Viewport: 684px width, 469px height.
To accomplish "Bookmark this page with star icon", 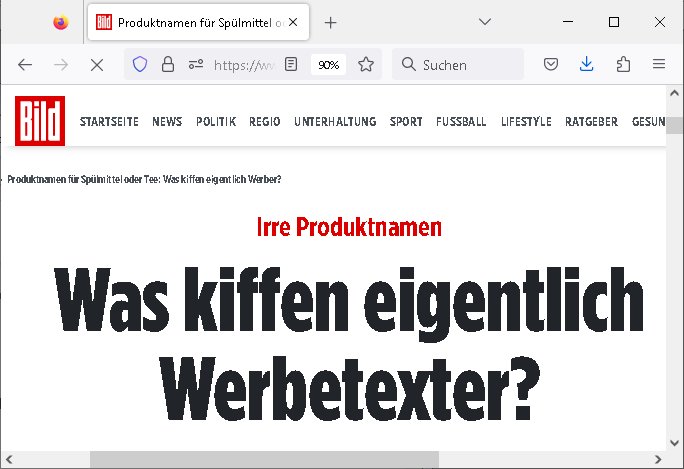I will point(366,64).
